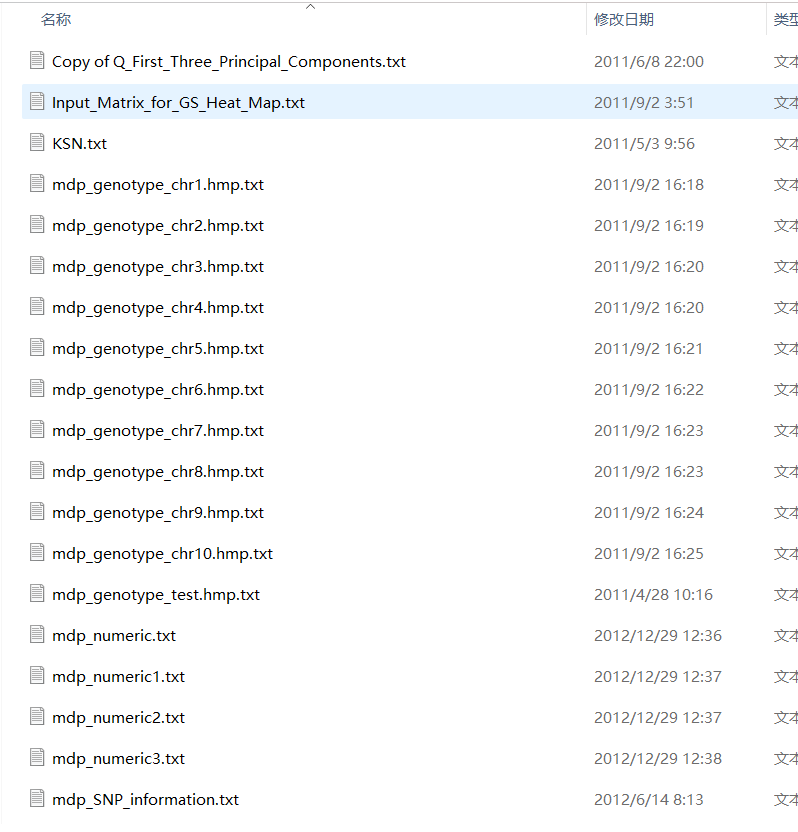The height and width of the screenshot is (832, 798).
Task: Click the date 2011/9/2 16:22
Action: tap(649, 389)
